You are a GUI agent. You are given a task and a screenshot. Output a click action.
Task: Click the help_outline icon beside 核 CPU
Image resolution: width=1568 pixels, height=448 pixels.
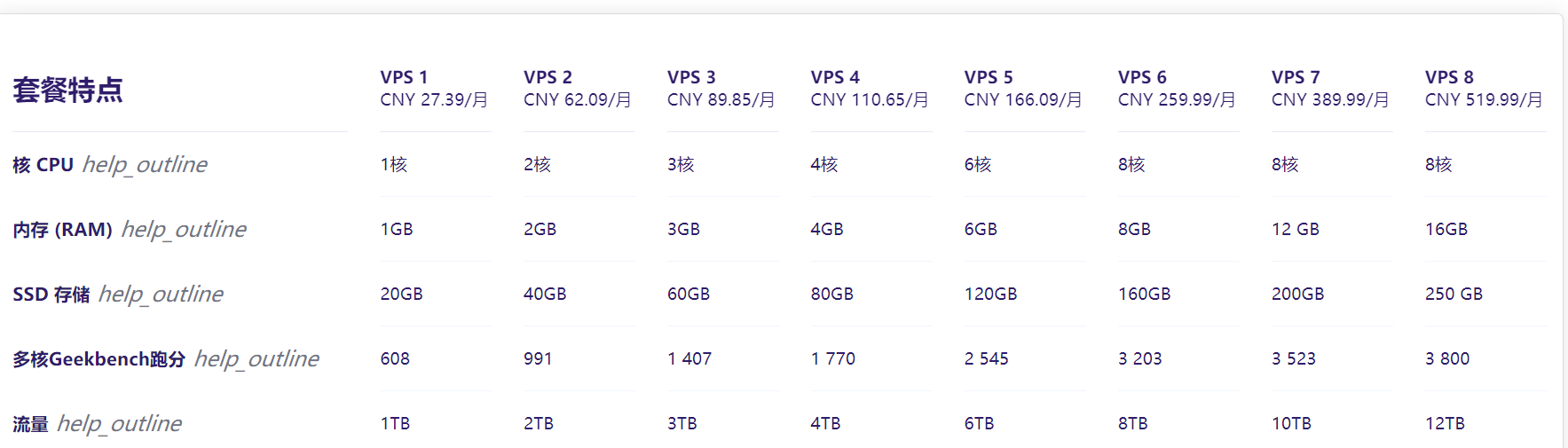145,165
